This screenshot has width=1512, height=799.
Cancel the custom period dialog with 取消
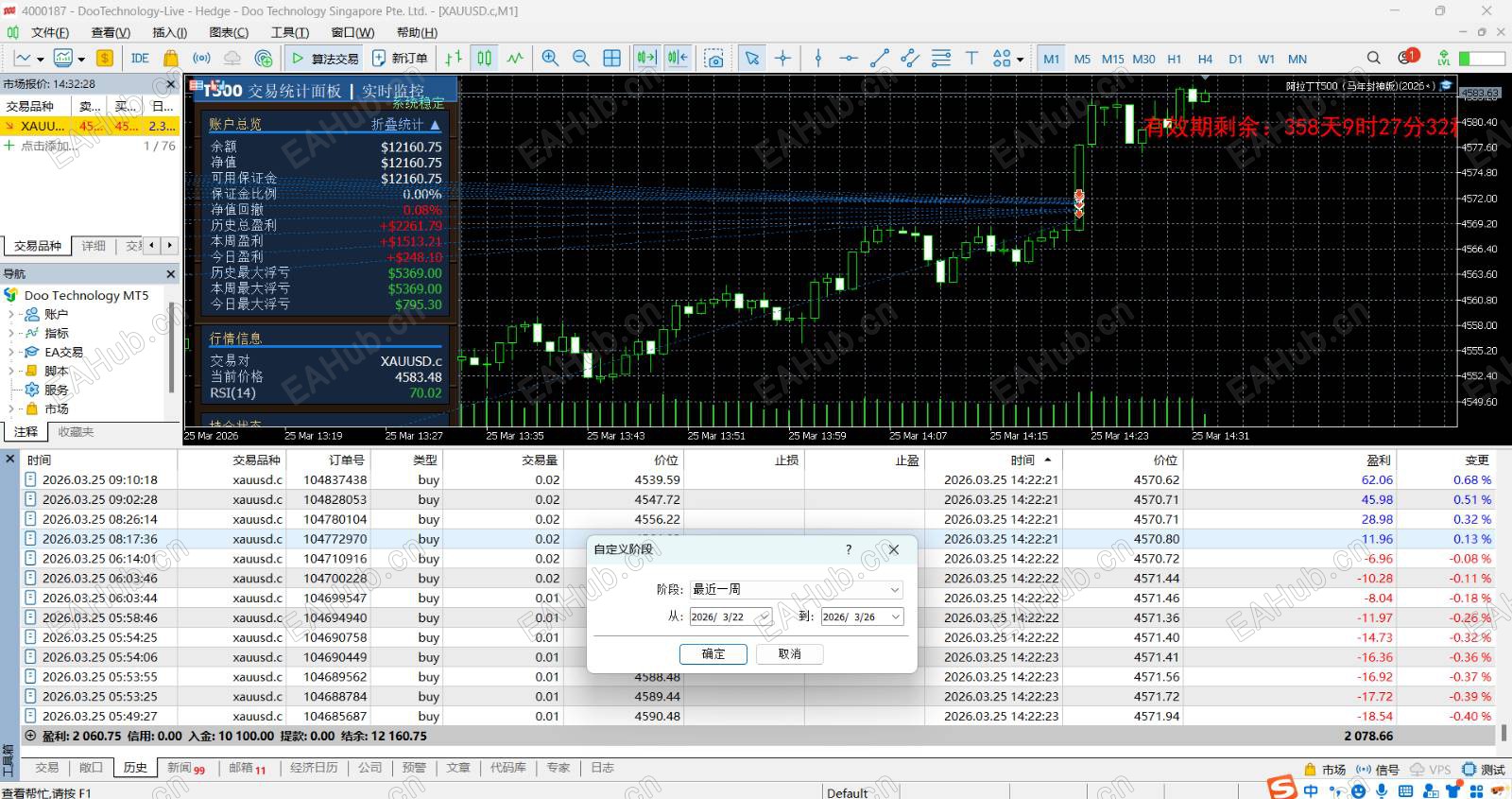[790, 654]
